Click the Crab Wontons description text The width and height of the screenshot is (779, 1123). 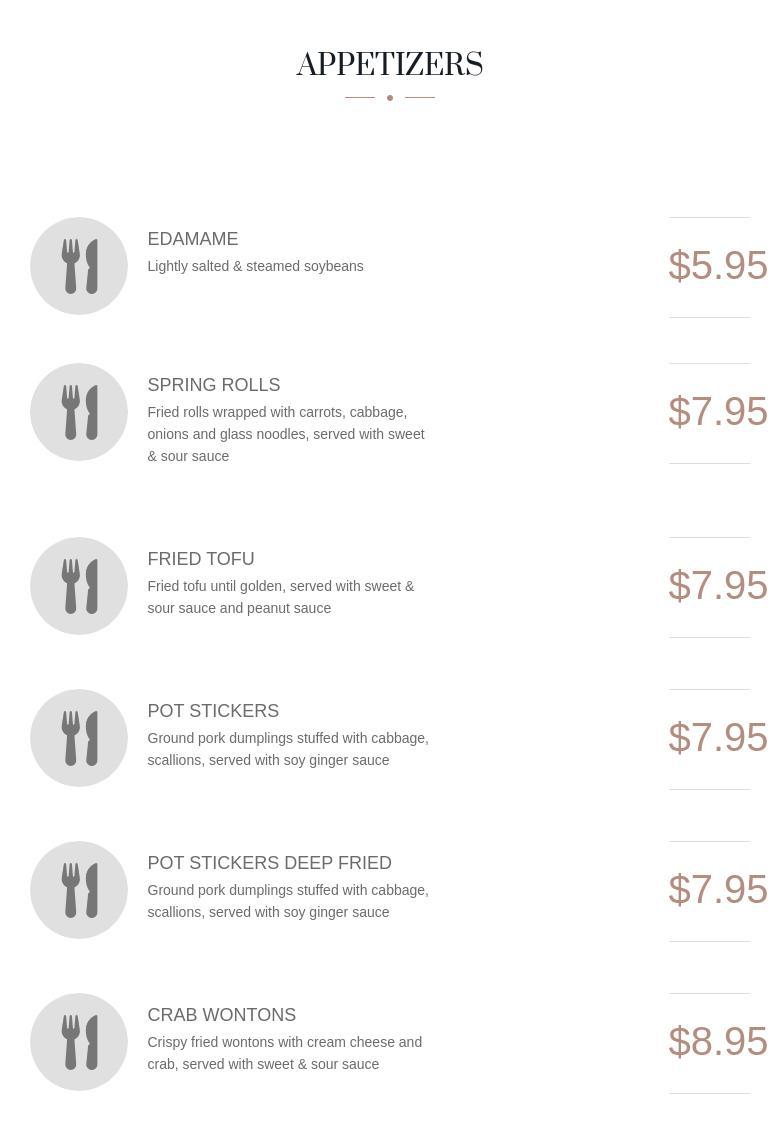285,1053
